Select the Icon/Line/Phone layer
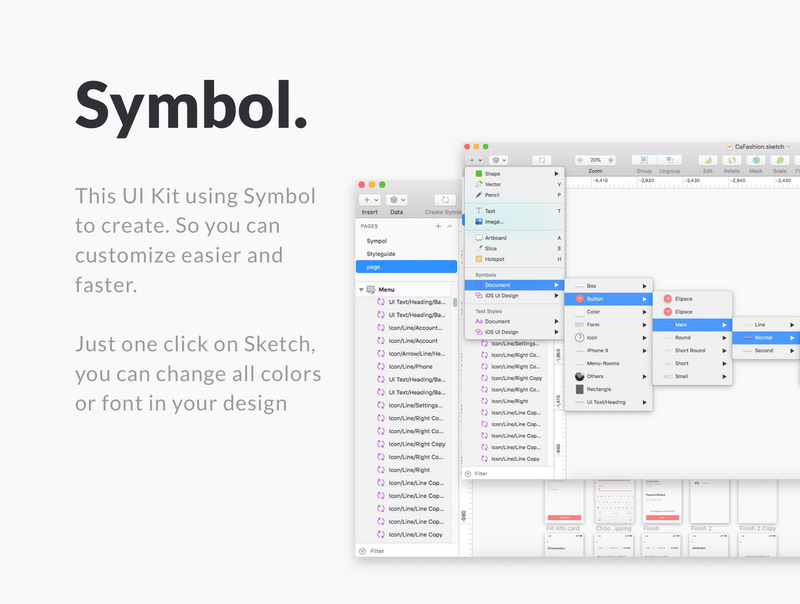 click(404, 366)
